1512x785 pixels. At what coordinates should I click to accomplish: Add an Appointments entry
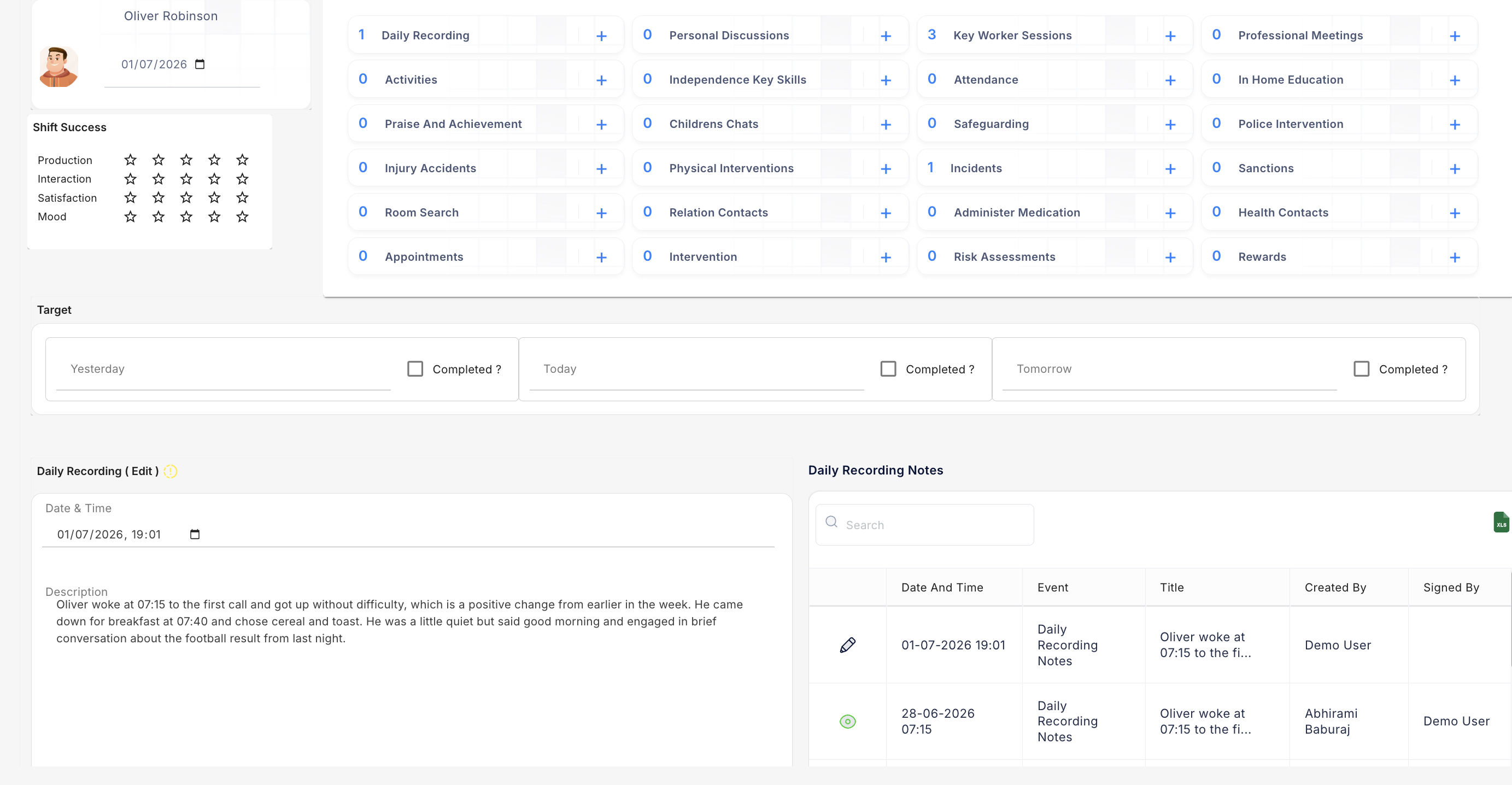601,257
